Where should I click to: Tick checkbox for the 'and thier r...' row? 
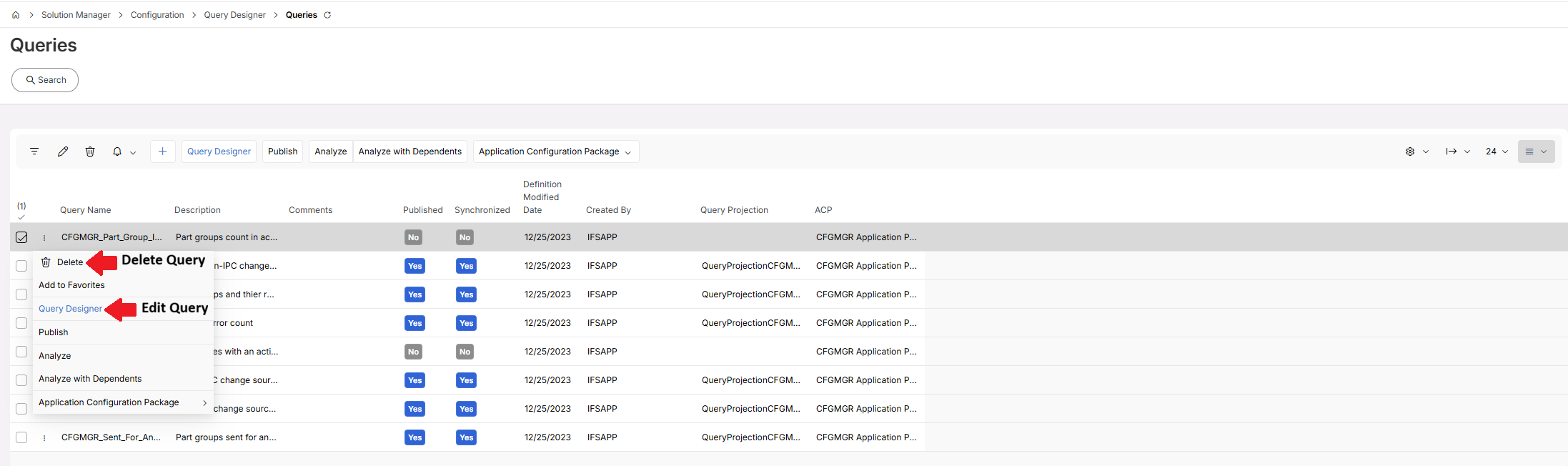pyautogui.click(x=21, y=294)
